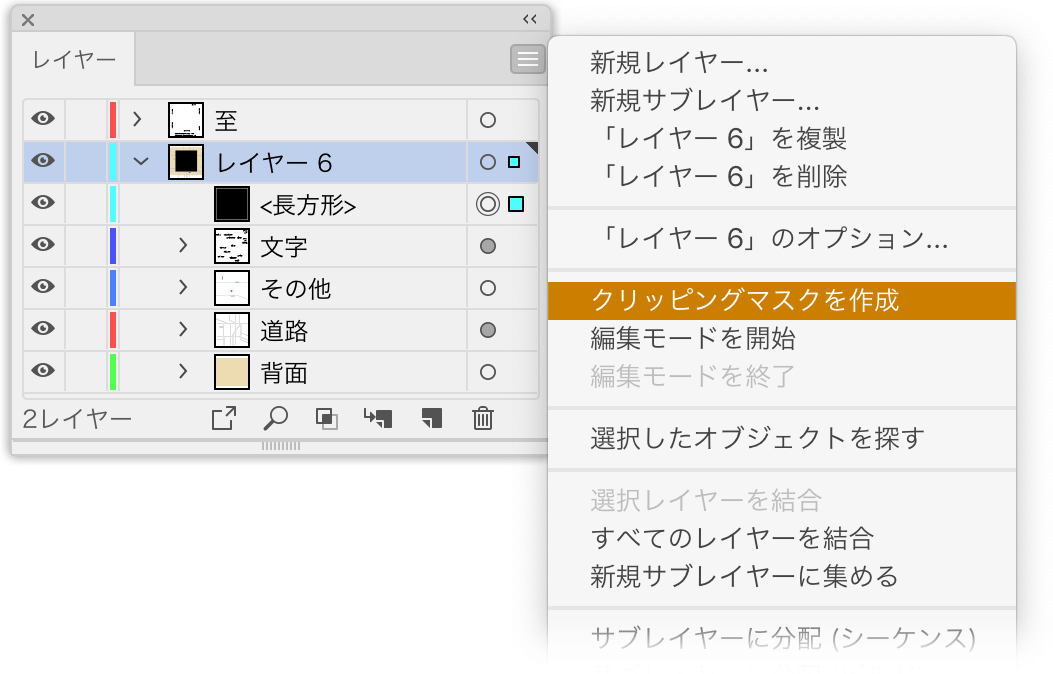Image resolution: width=1053 pixels, height=674 pixels.
Task: Click the target circle for 文字
Action: [488, 246]
